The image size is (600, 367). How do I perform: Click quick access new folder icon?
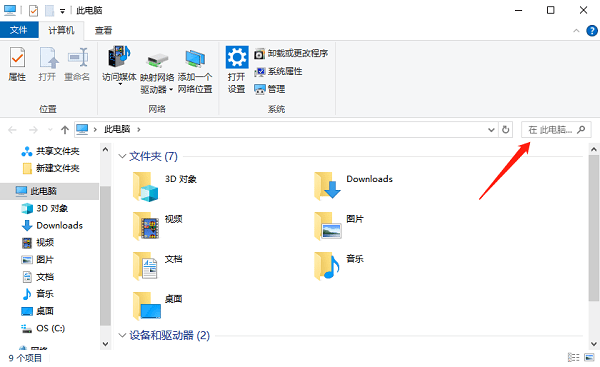49,11
